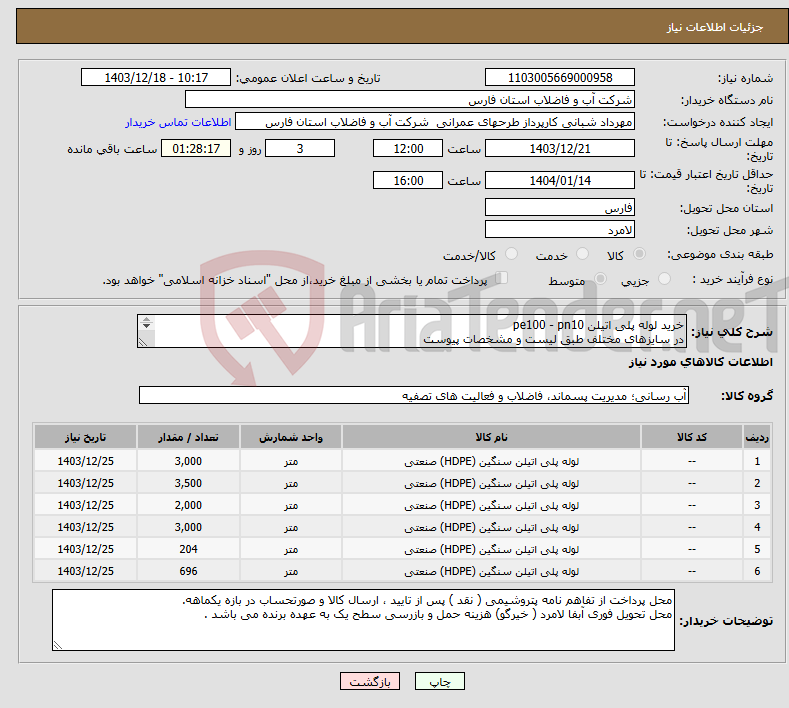789x708 pixels.
Task: Click the quantity 204 in row 5
Action: pos(188,549)
